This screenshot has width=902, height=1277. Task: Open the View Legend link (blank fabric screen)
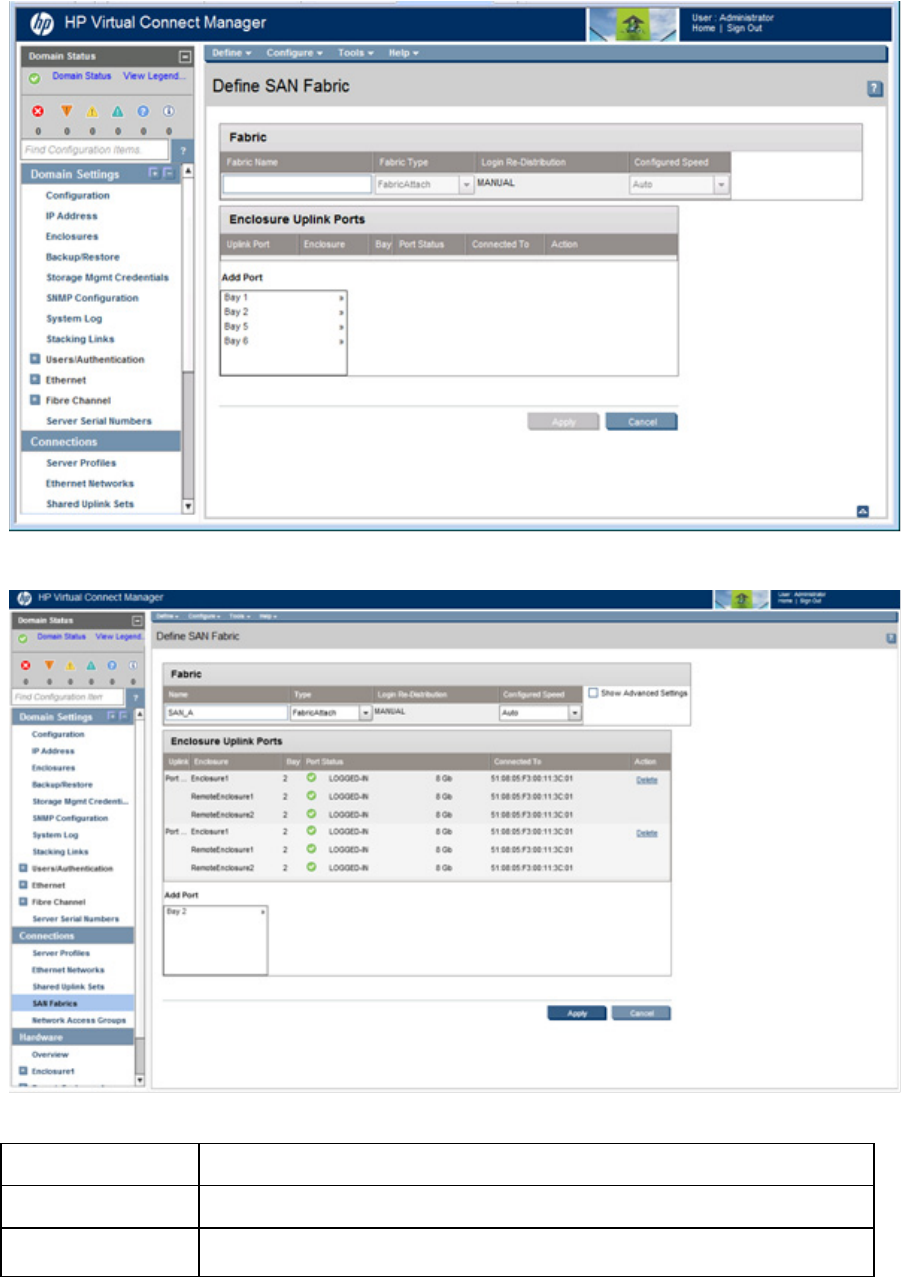tap(155, 76)
